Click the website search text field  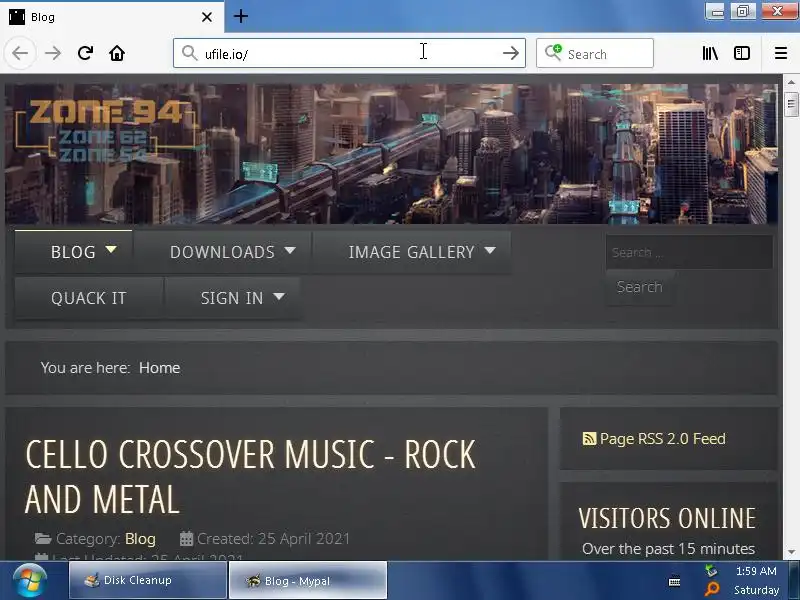[x=689, y=252]
